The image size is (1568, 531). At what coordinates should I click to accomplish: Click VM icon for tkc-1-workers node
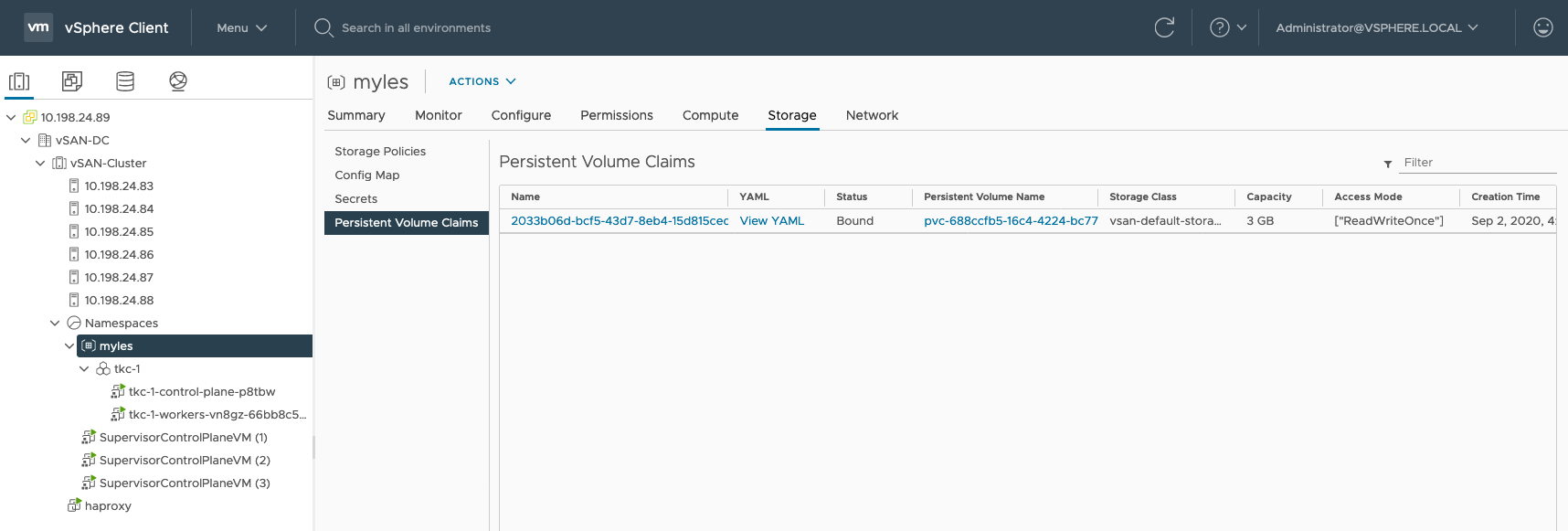point(118,414)
